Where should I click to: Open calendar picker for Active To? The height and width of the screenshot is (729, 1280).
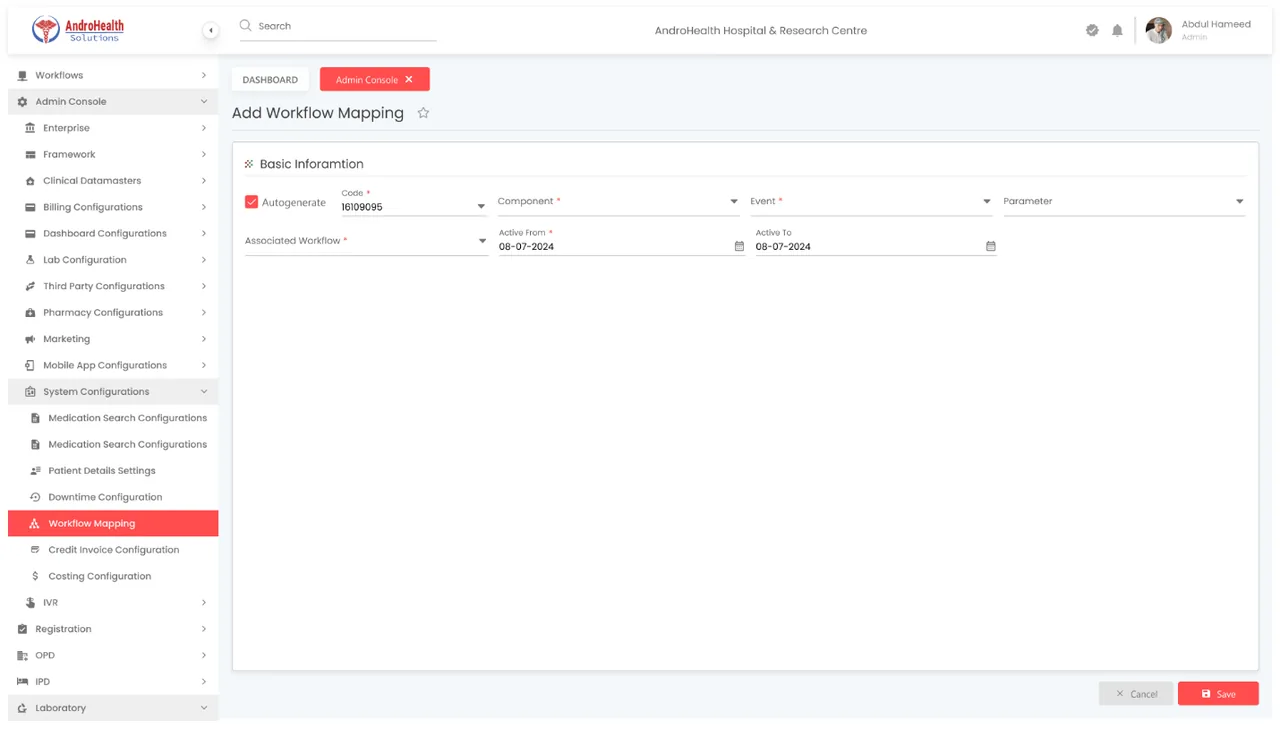click(991, 246)
